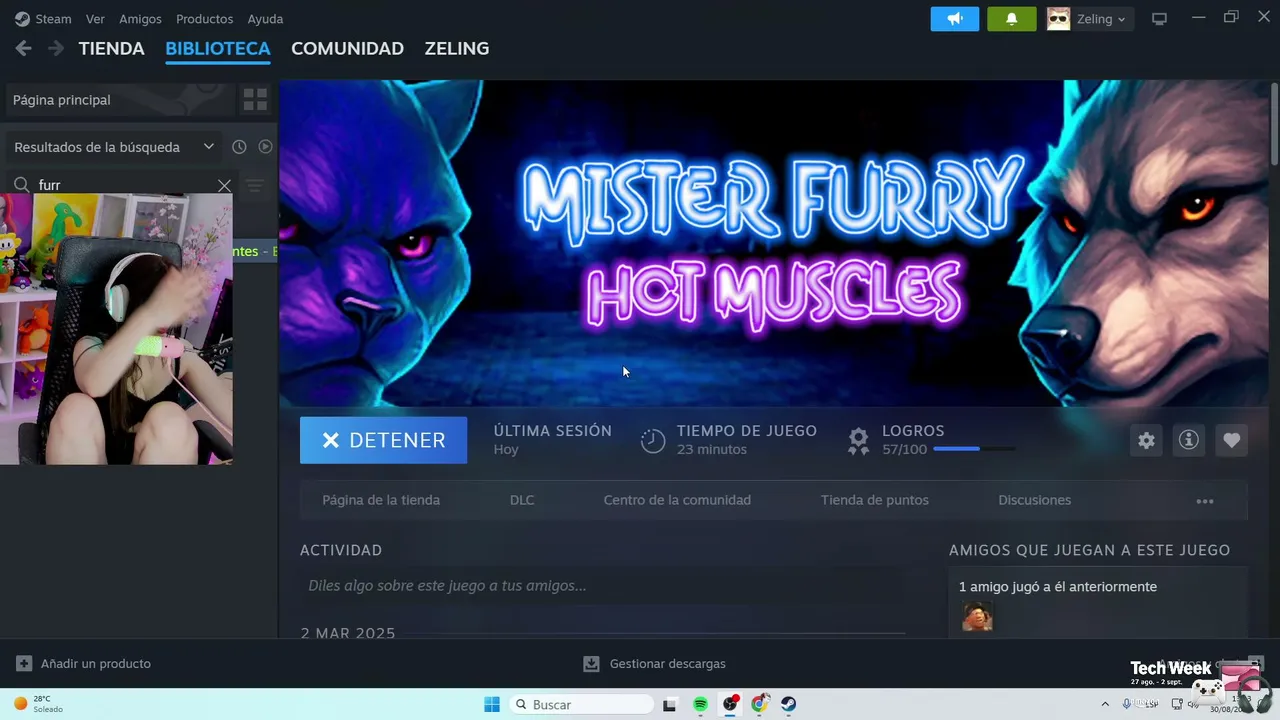The width and height of the screenshot is (1280, 720).
Task: Sort library by recent activity clock icon
Action: point(239,147)
